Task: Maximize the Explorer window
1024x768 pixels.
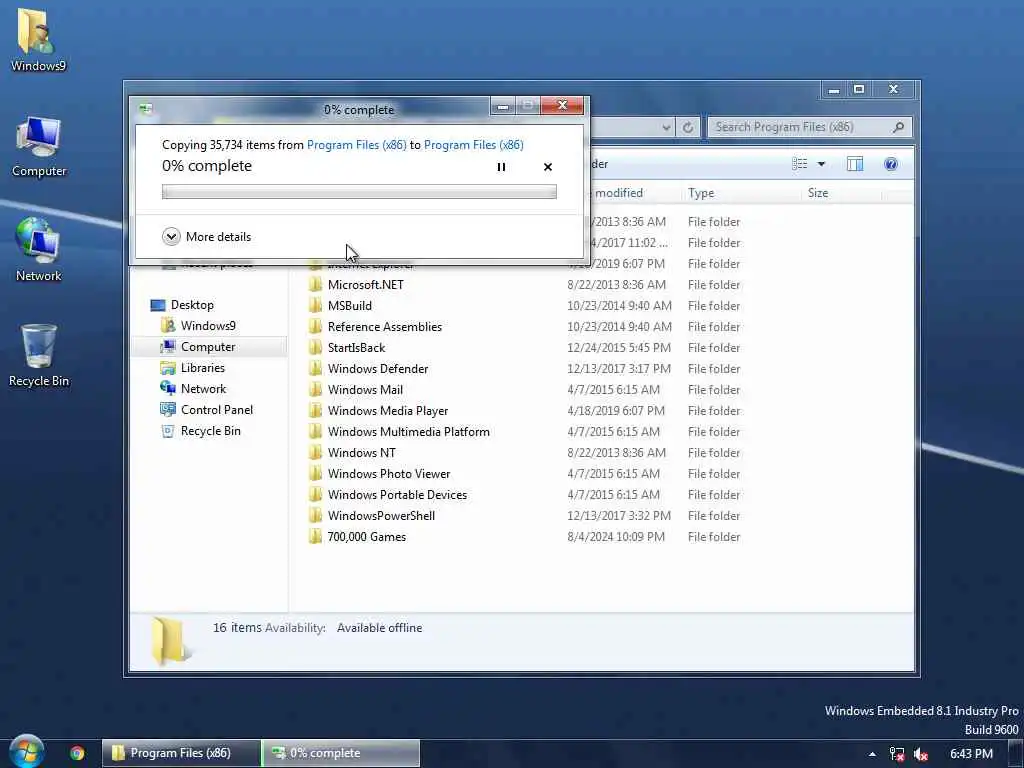Action: click(859, 89)
